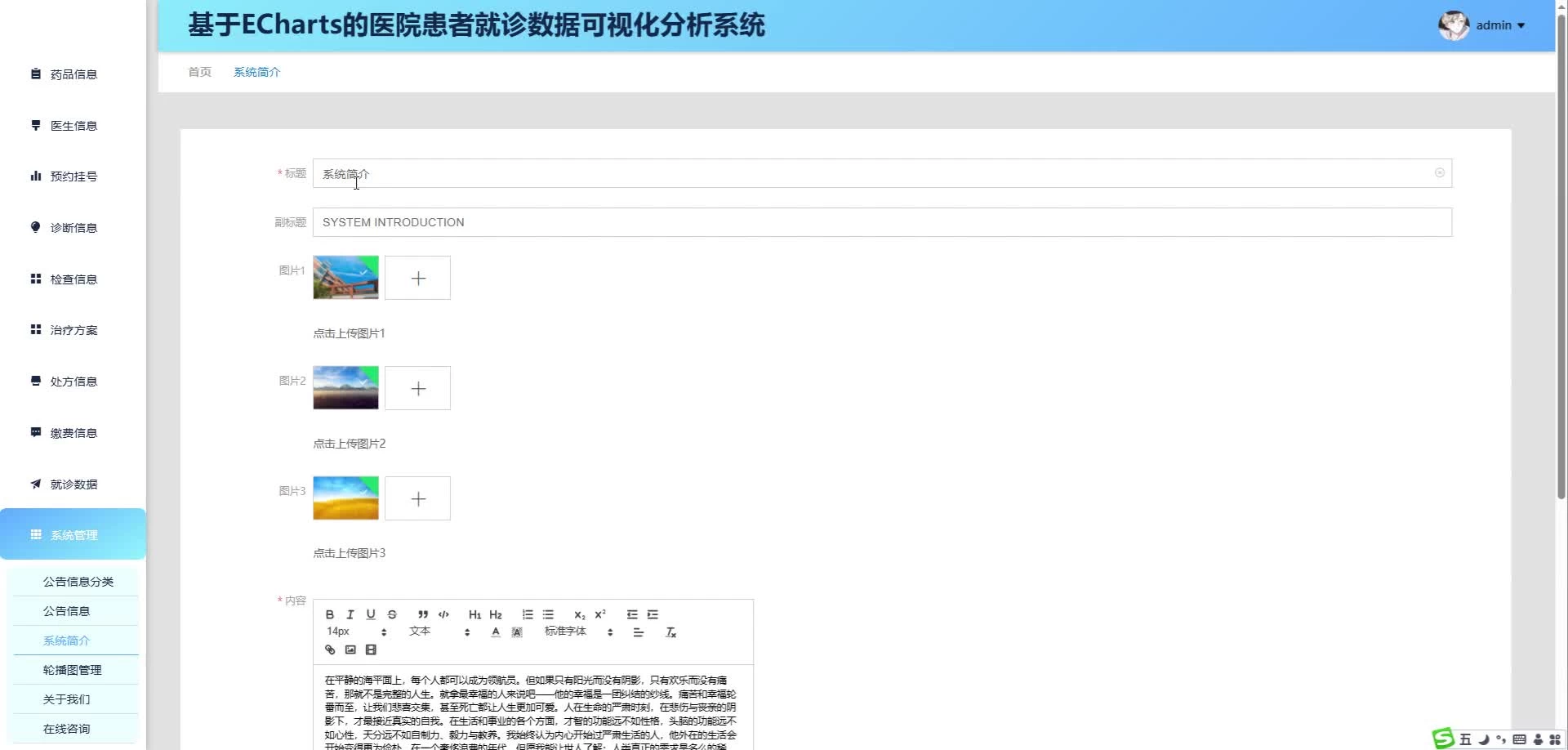Insert an image into the editor content
Viewport: 1568px width, 750px height.
[350, 650]
